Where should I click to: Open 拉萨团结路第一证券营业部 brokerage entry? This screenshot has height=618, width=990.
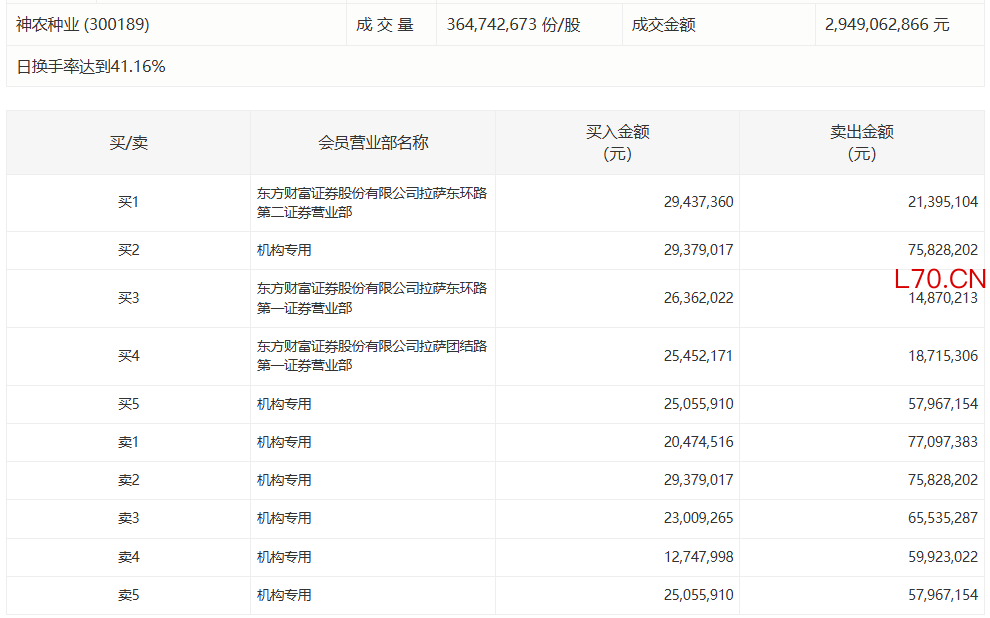[372, 355]
